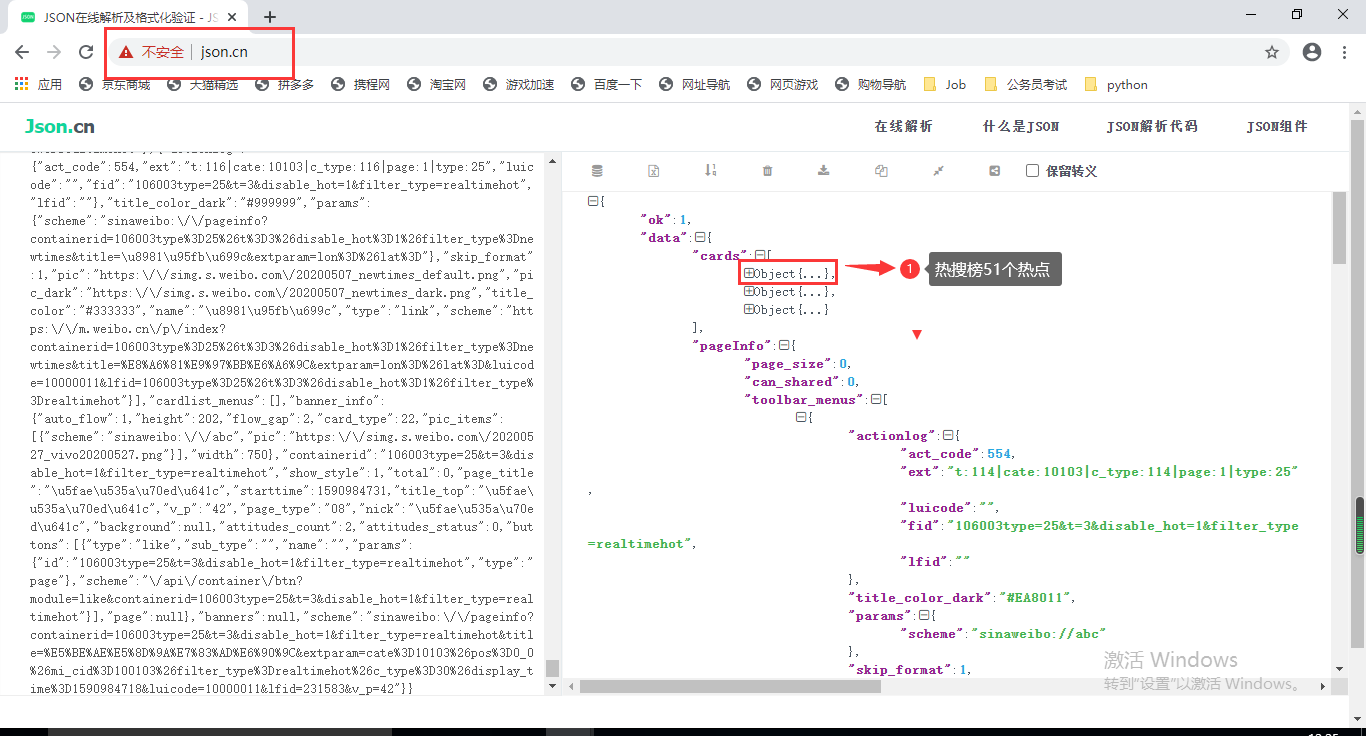This screenshot has height=736, width=1366.
Task: Click the "ok" key in JSON tree
Action: click(655, 219)
